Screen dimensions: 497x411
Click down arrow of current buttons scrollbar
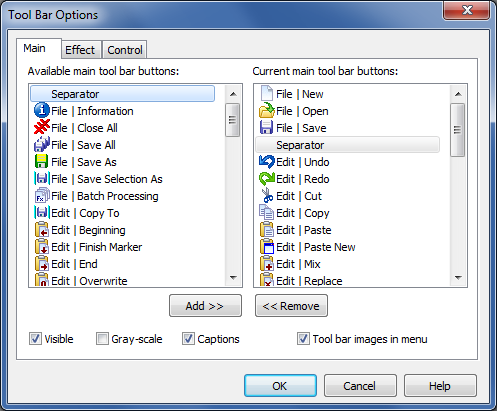click(x=458, y=278)
